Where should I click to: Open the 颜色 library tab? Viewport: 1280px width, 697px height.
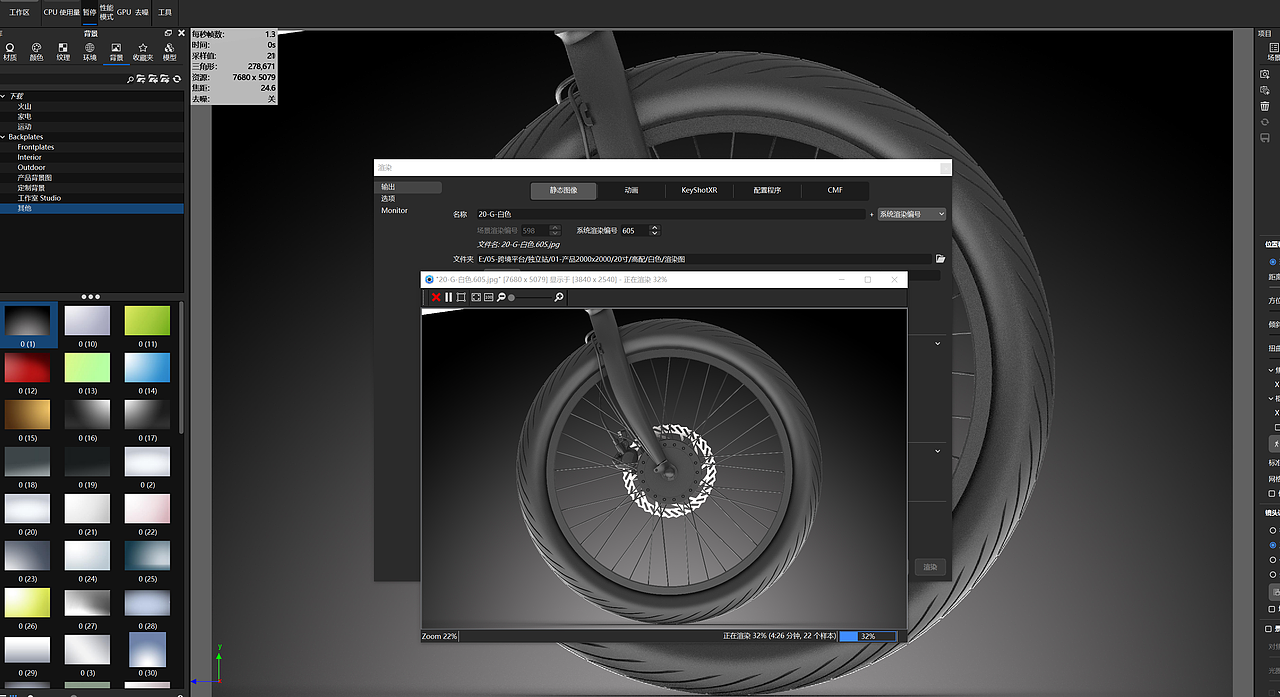(36, 52)
